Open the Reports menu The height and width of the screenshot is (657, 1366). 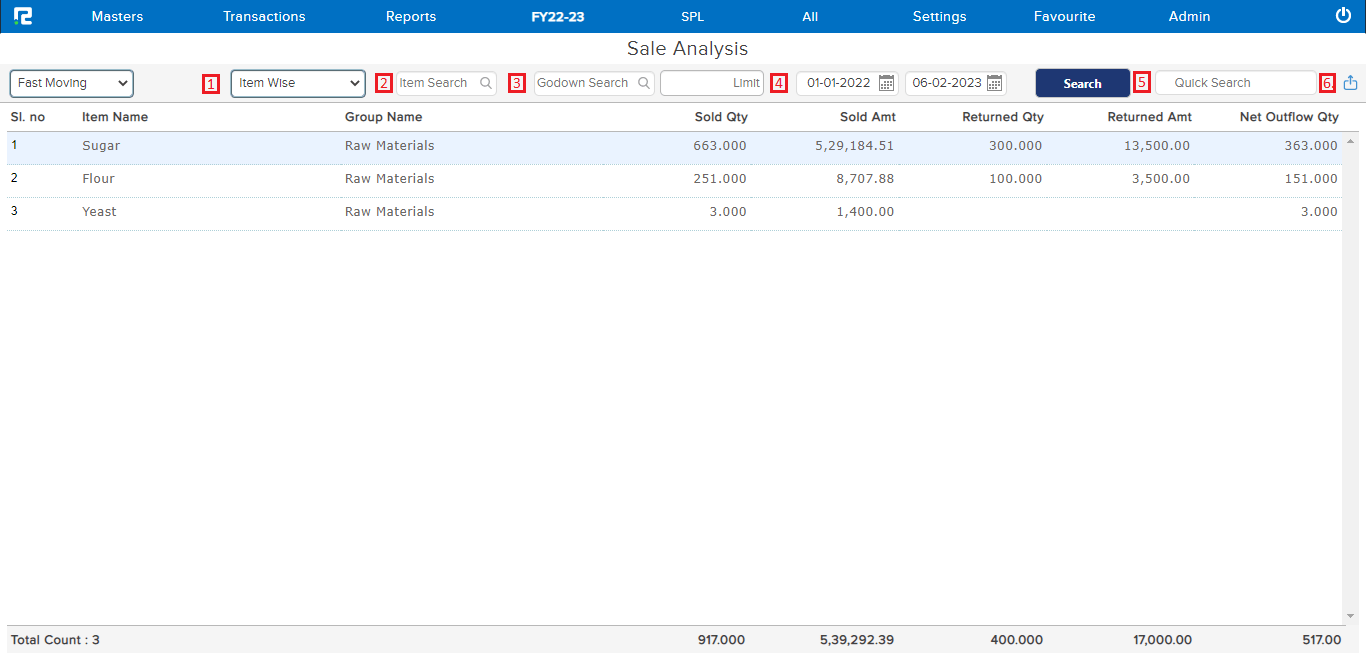coord(410,16)
